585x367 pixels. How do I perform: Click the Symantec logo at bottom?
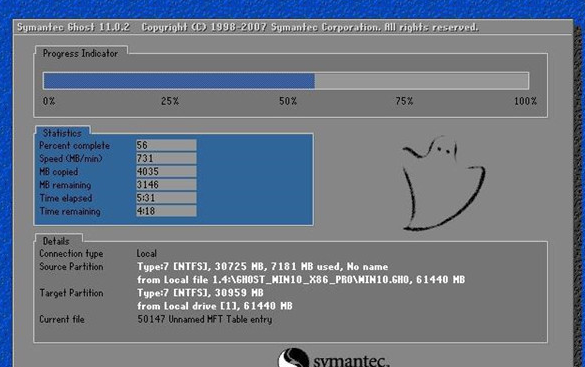point(334,358)
